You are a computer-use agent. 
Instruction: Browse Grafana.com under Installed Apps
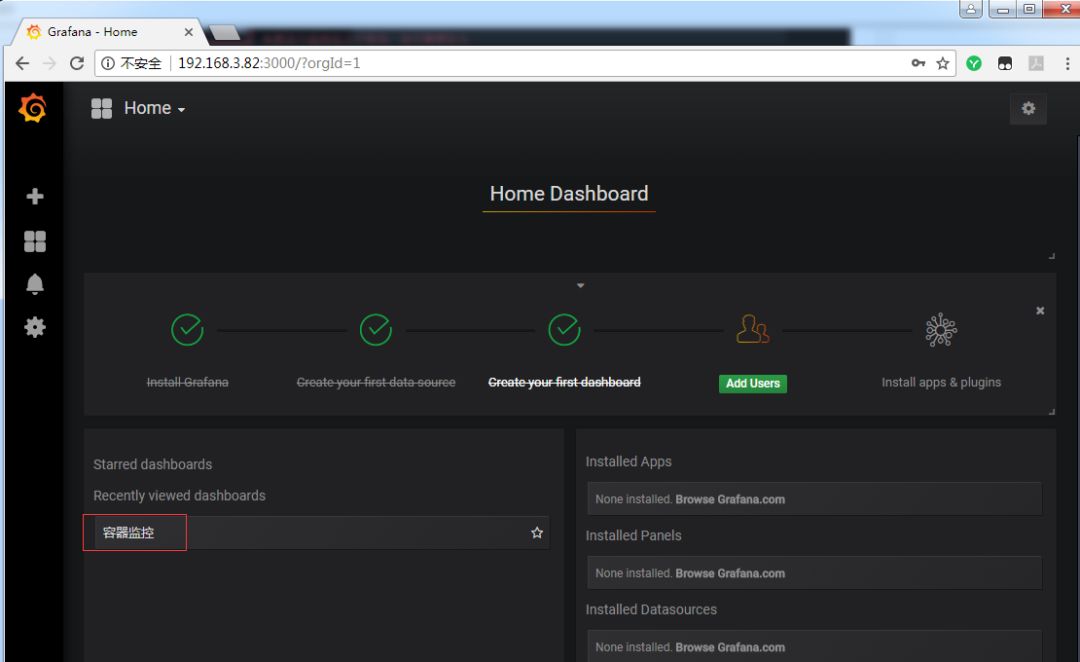point(730,499)
